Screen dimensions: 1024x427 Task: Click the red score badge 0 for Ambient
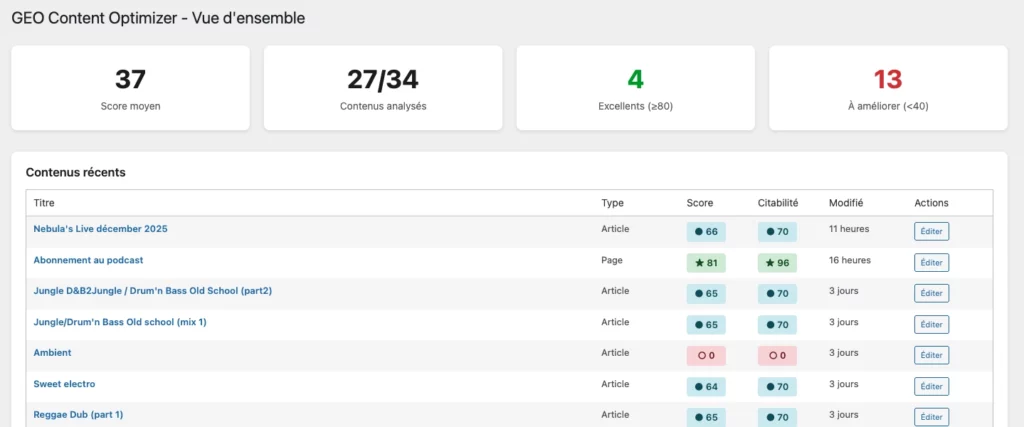point(706,356)
